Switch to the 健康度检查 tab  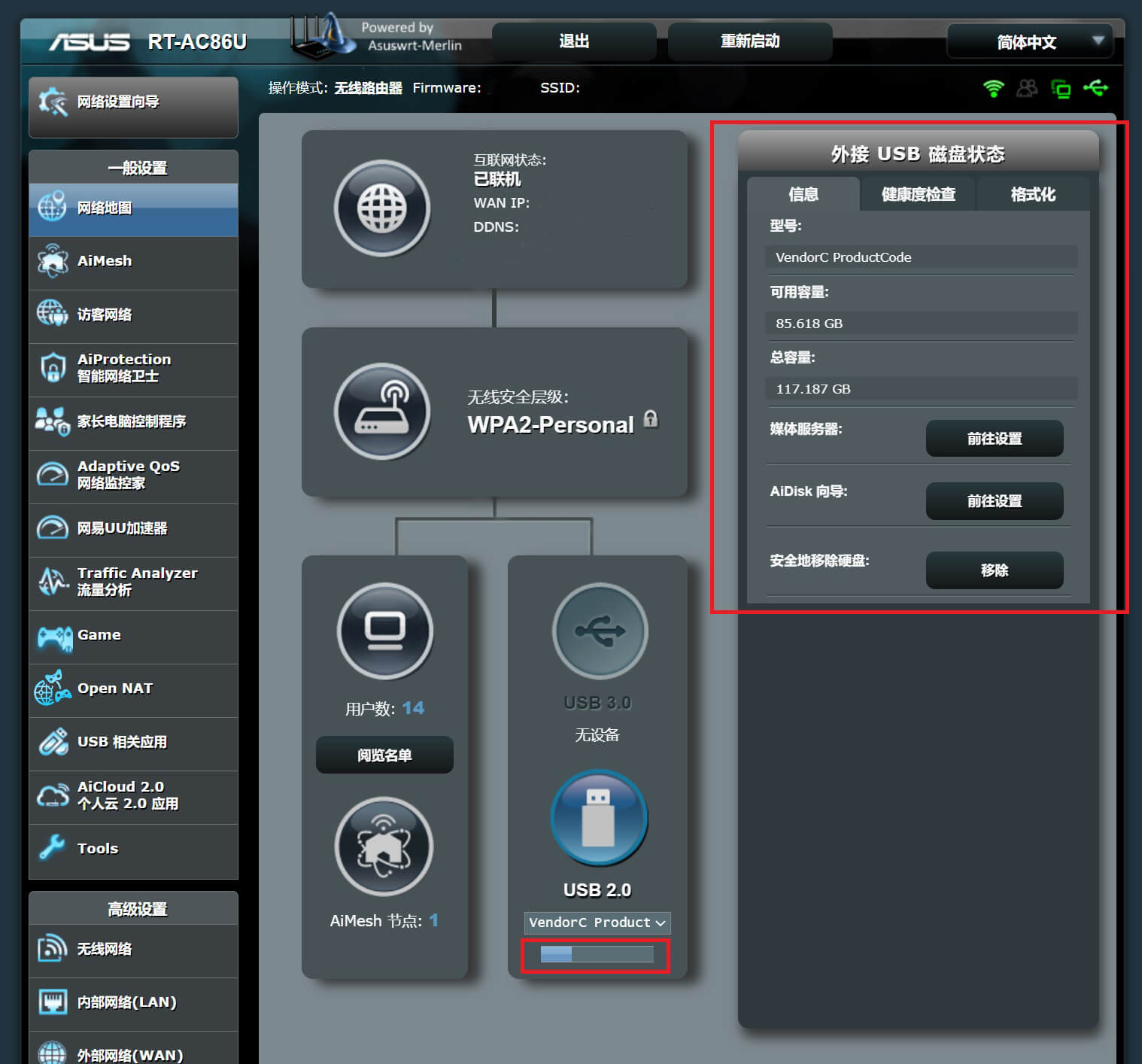918,195
